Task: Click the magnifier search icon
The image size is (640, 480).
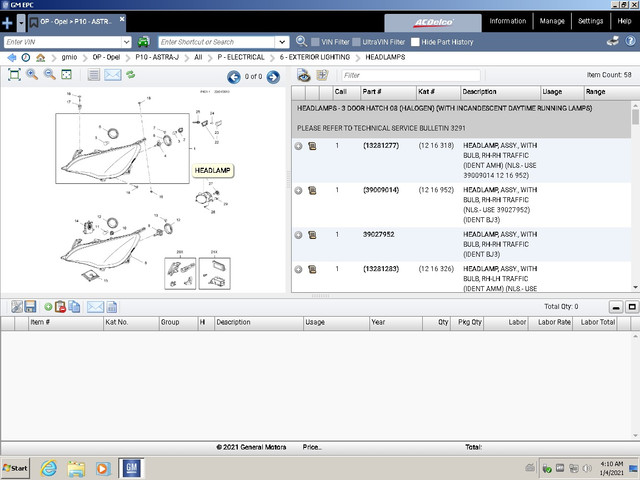Action: pos(301,41)
